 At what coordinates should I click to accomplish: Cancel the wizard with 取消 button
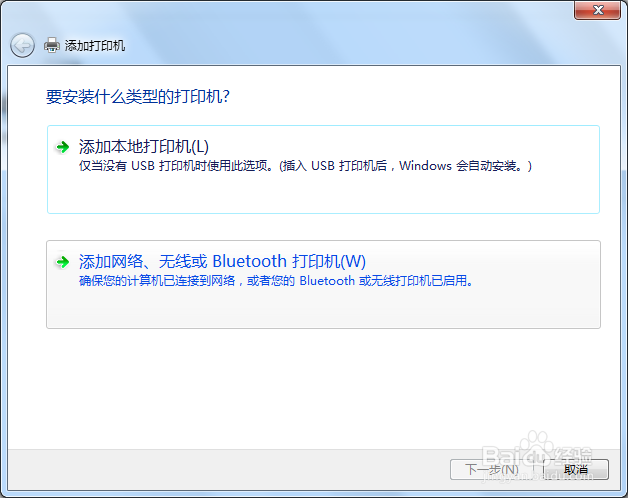(x=576, y=469)
